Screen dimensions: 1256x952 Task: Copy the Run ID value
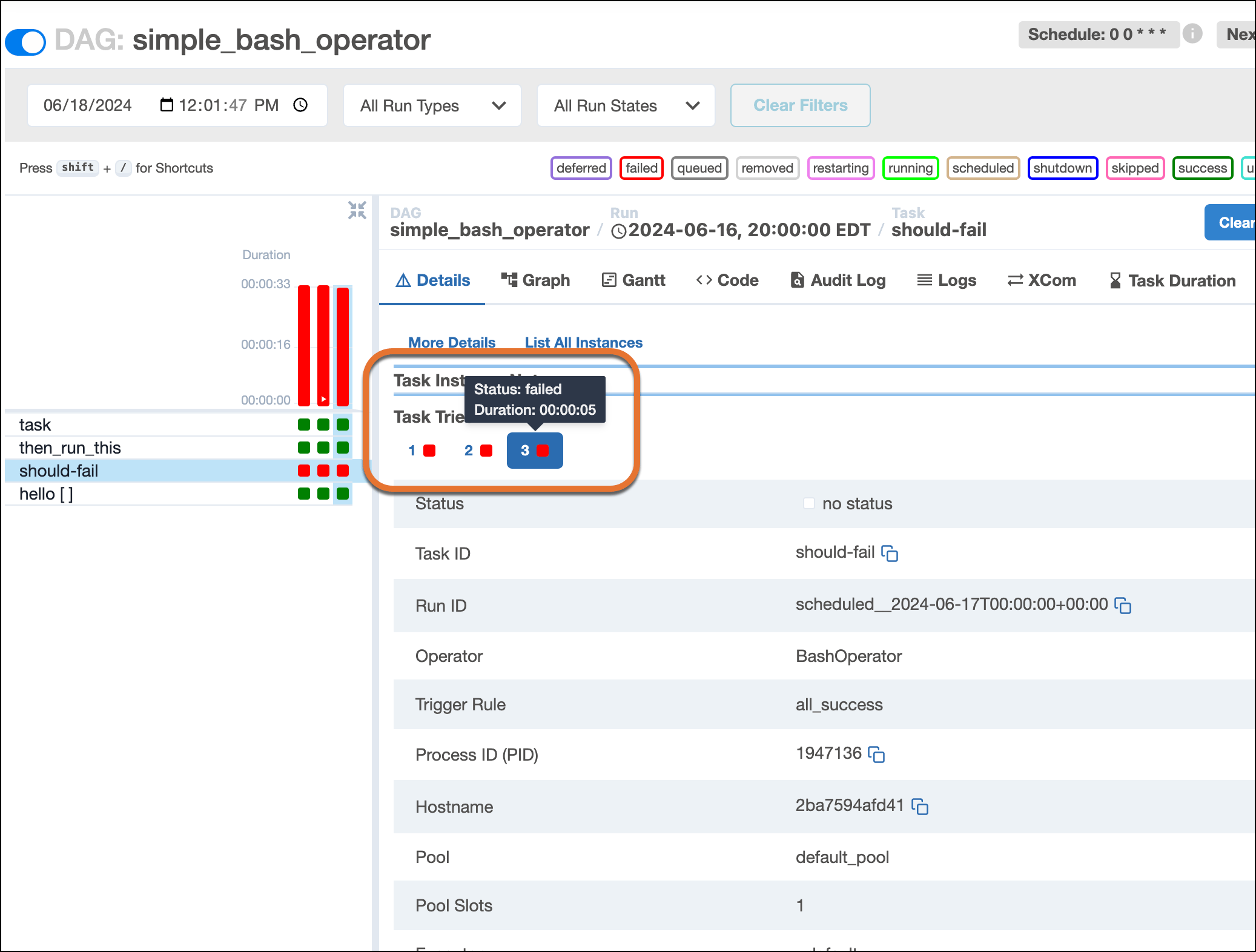click(1123, 605)
